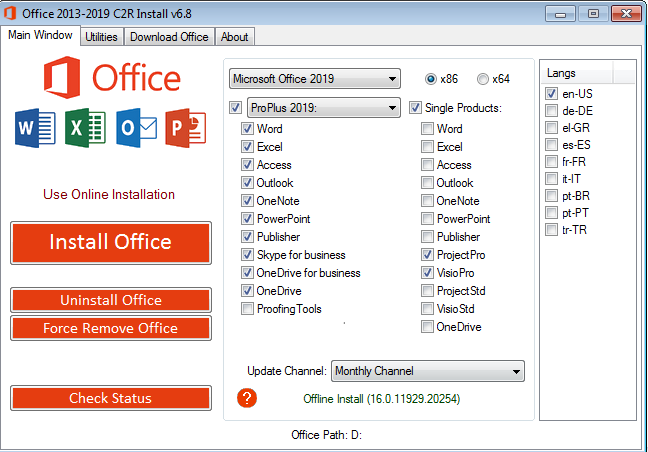Enable the tr-TR language
Viewport: 648px width, 452px height.
point(551,230)
